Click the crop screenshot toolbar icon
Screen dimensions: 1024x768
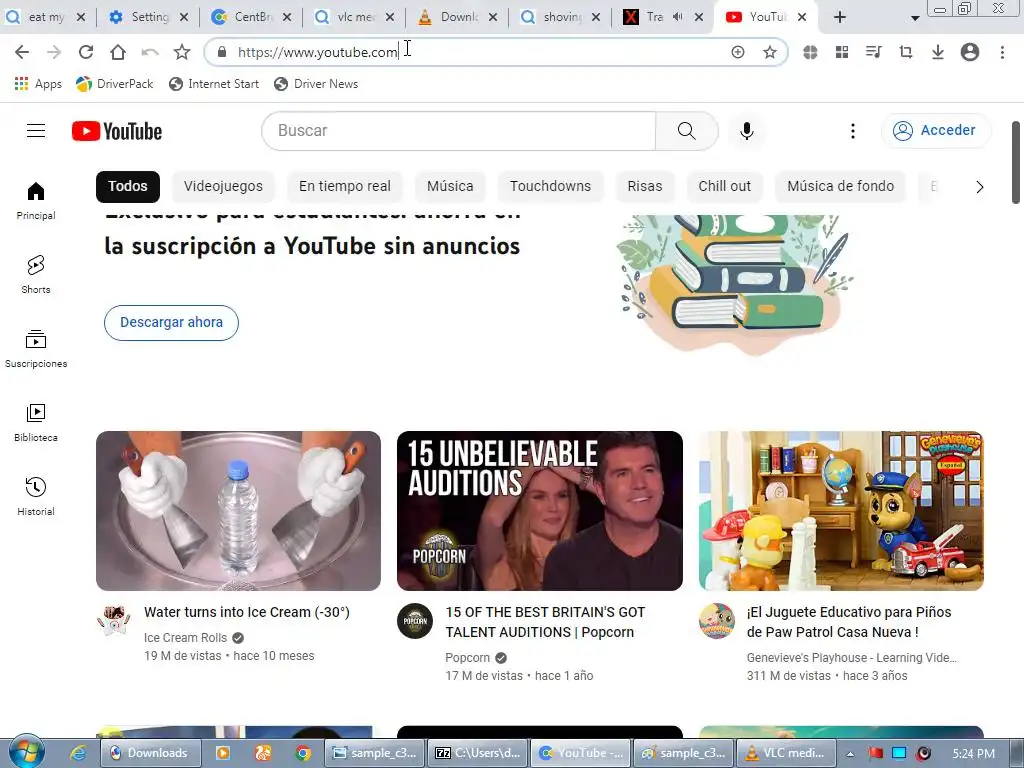pos(905,52)
